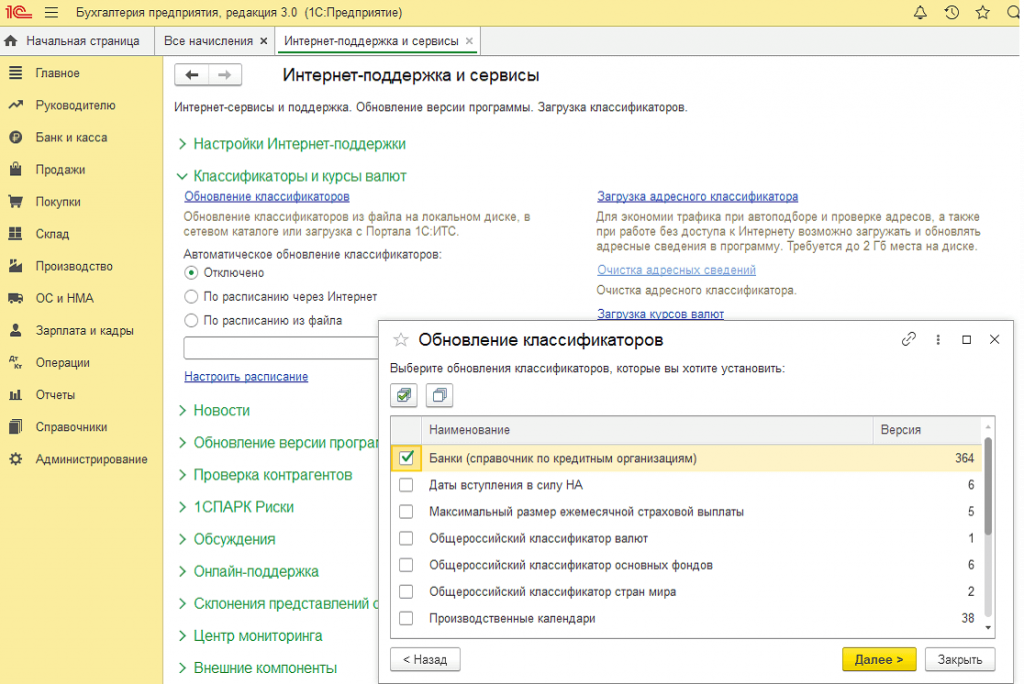Viewport: 1024px width, 684px height.
Task: Open favorites star in top bar
Action: (x=982, y=12)
